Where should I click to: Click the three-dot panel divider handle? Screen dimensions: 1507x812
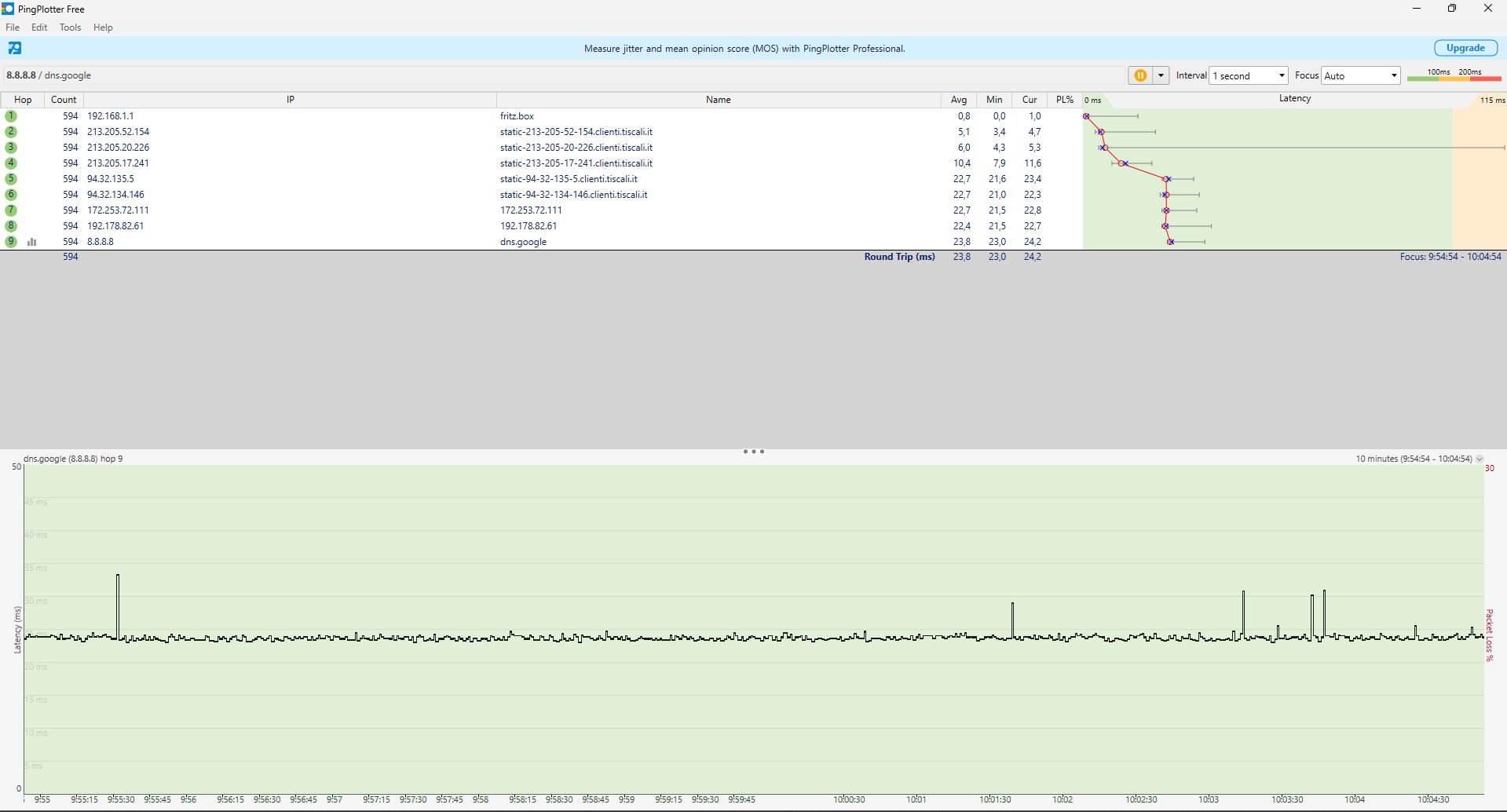753,452
